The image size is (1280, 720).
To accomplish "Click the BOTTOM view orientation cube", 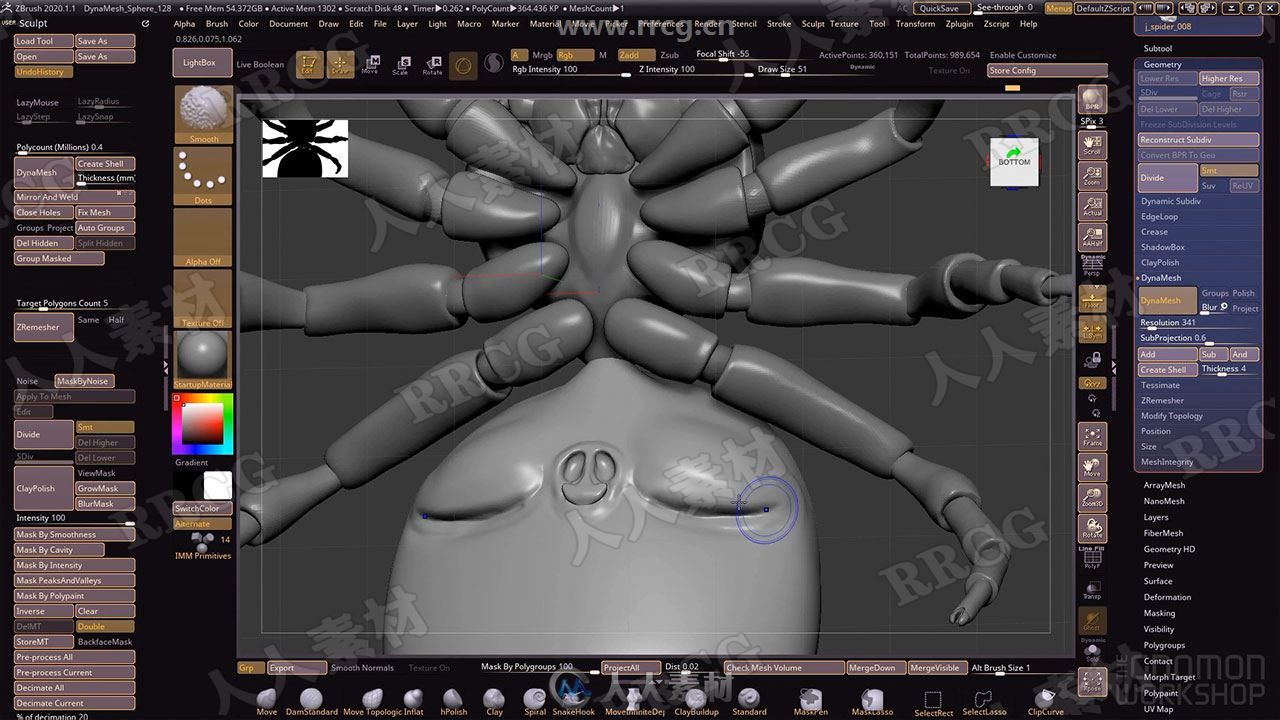I will tap(1014, 161).
